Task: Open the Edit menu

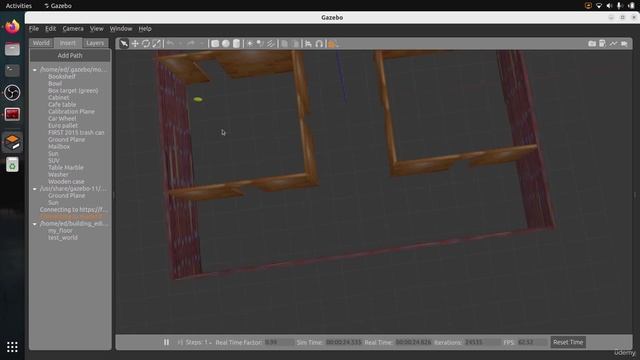Action: coord(51,29)
